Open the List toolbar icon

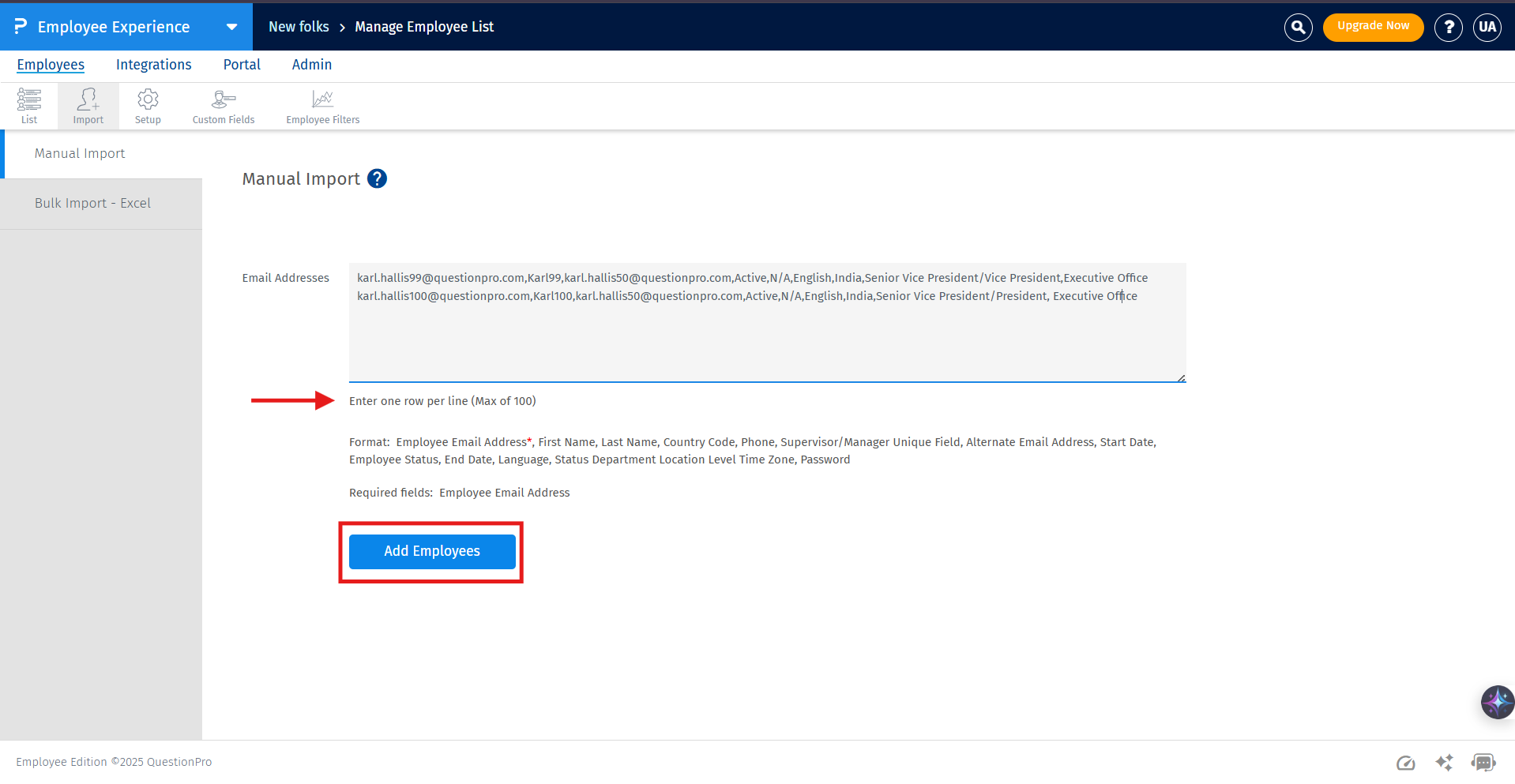tap(29, 106)
